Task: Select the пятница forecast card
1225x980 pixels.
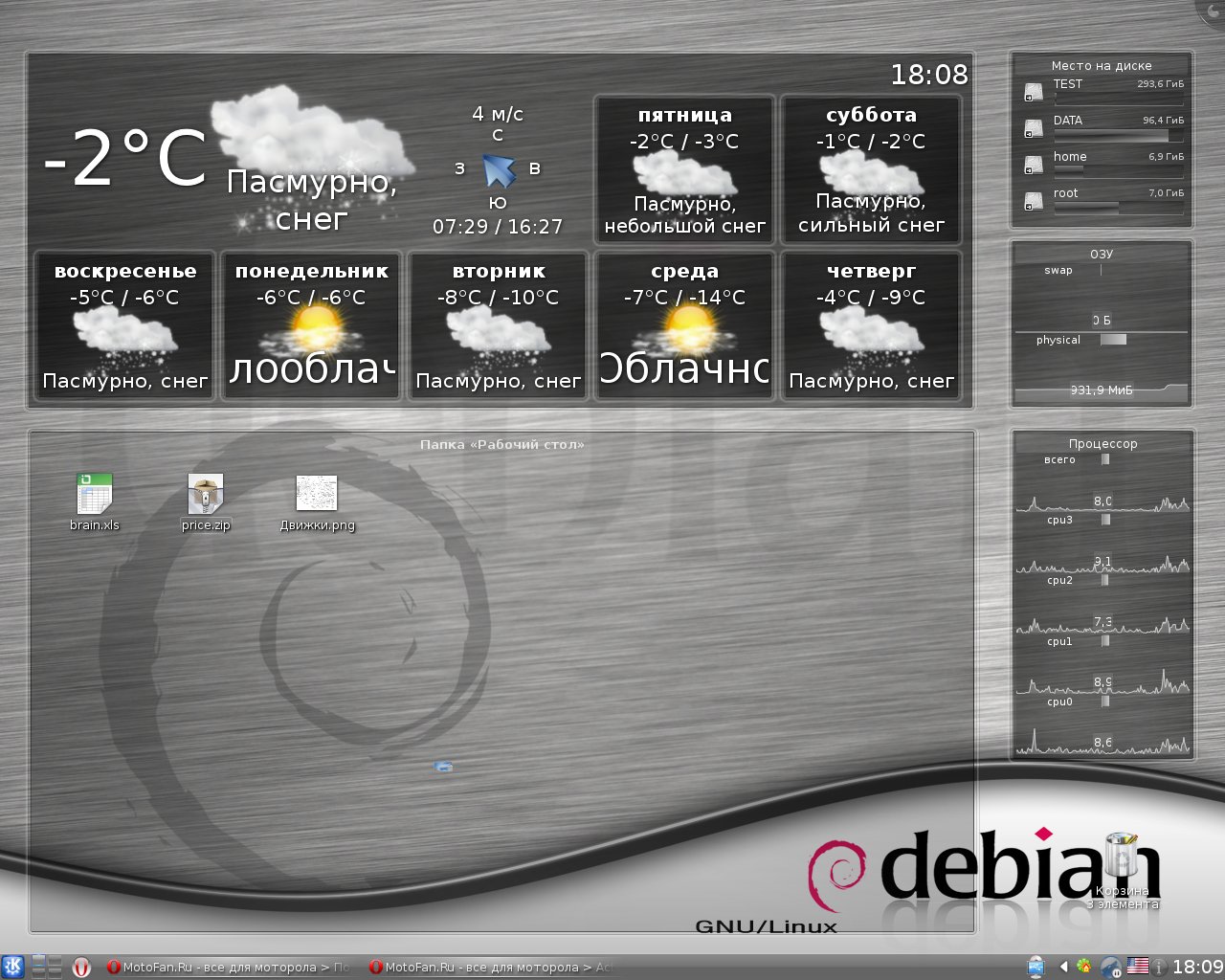Action: tap(684, 170)
